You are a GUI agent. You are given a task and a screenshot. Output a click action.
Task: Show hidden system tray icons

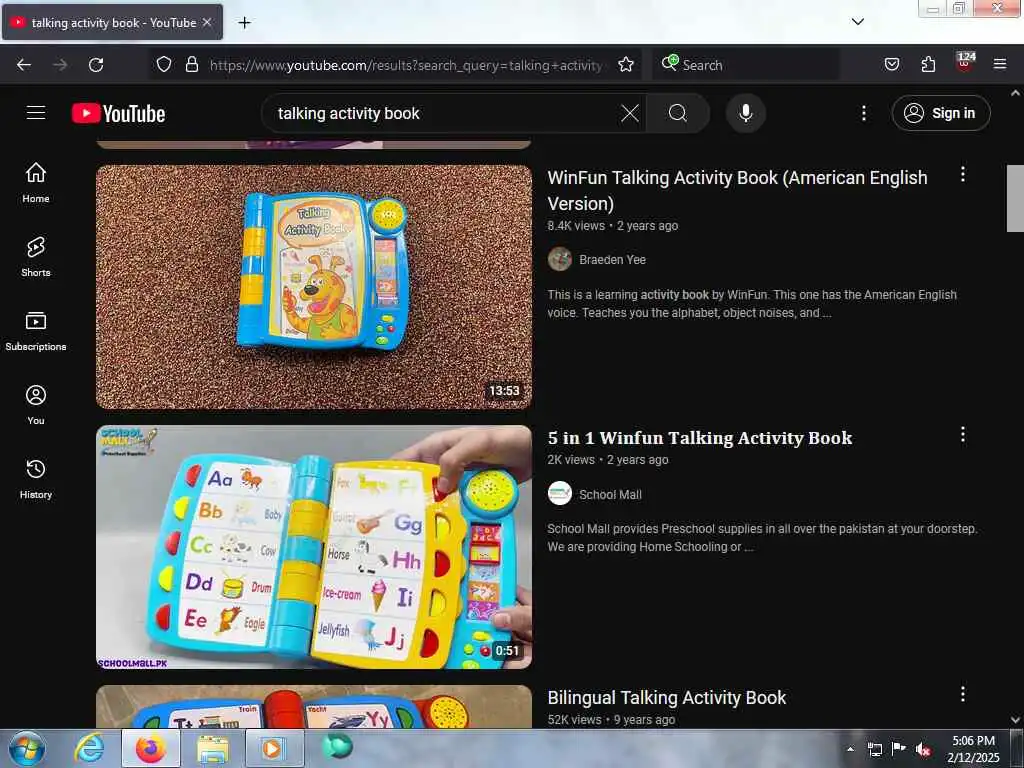point(850,749)
